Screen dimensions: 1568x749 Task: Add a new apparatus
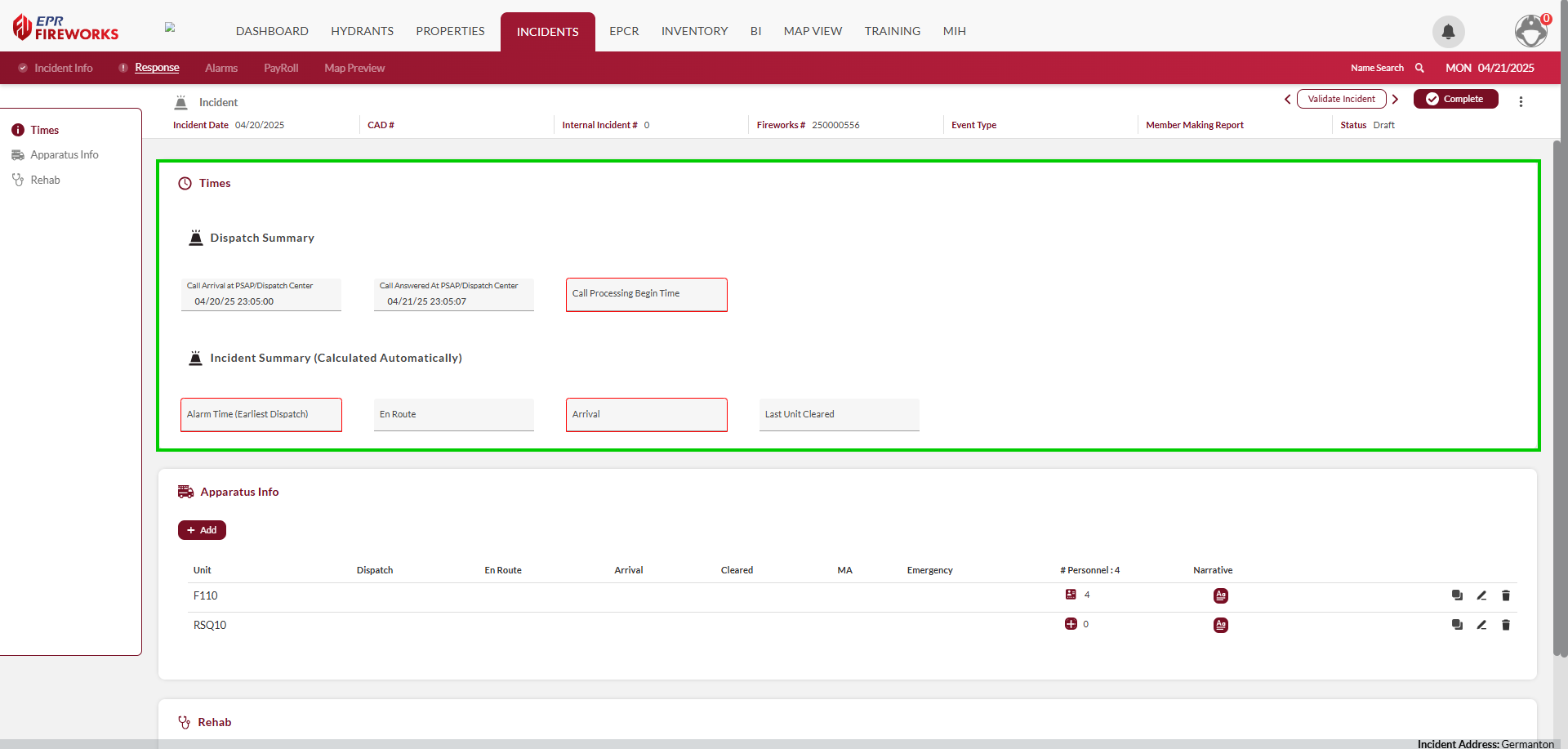coord(202,530)
